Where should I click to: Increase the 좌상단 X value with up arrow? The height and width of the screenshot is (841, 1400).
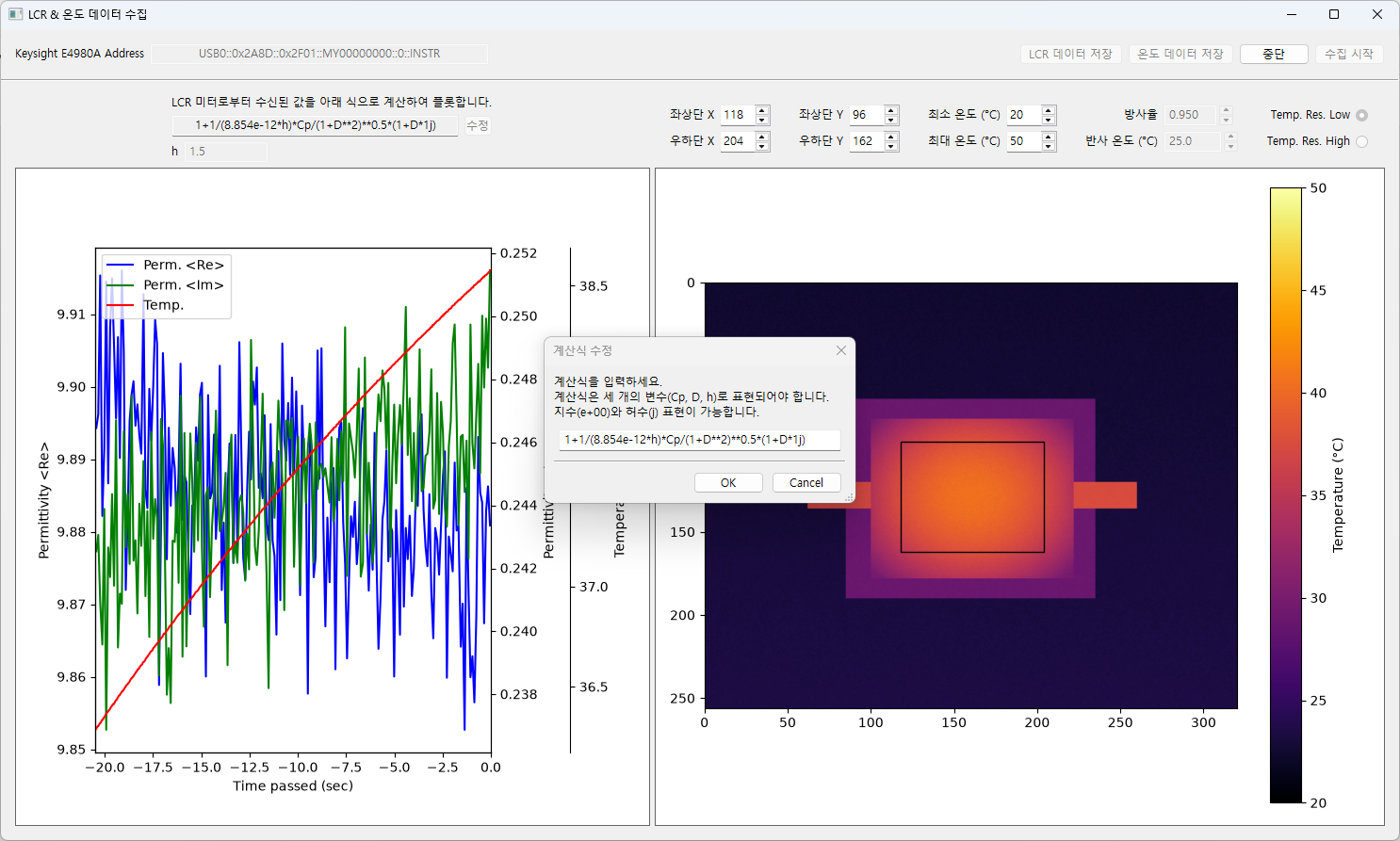point(762,110)
